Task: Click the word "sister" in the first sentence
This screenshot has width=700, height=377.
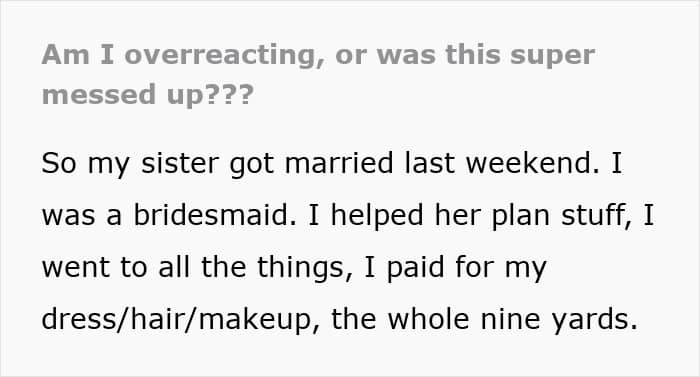Action: pyautogui.click(x=180, y=163)
